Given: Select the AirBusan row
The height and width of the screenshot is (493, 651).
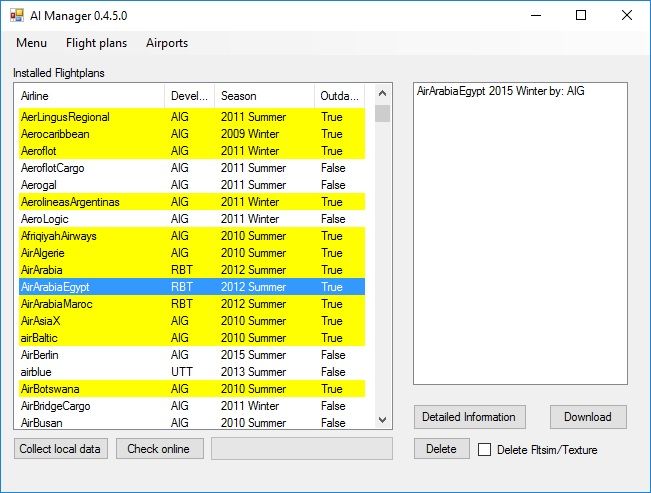Looking at the screenshot, I should click(x=192, y=423).
